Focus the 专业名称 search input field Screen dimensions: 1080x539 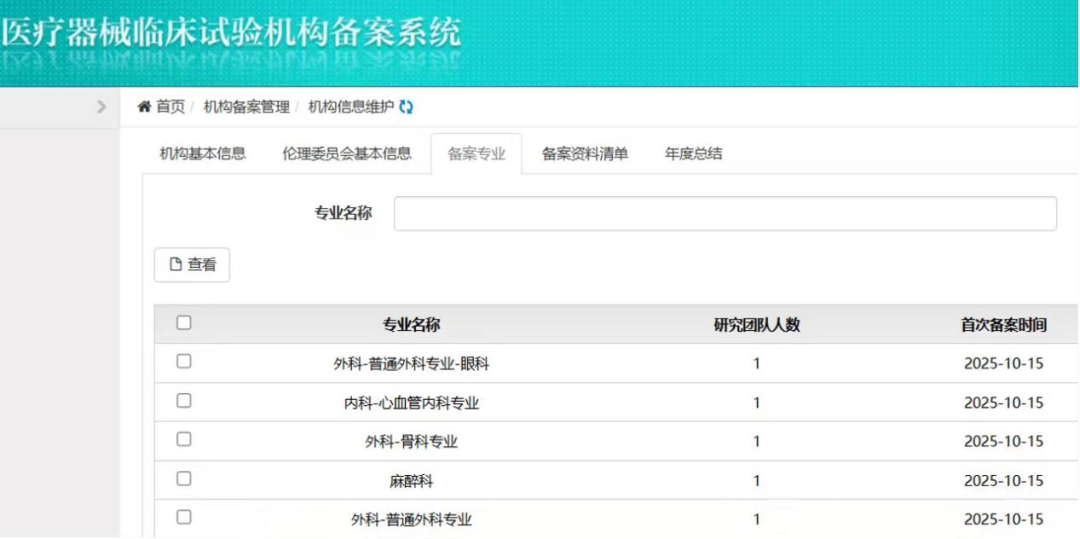724,214
